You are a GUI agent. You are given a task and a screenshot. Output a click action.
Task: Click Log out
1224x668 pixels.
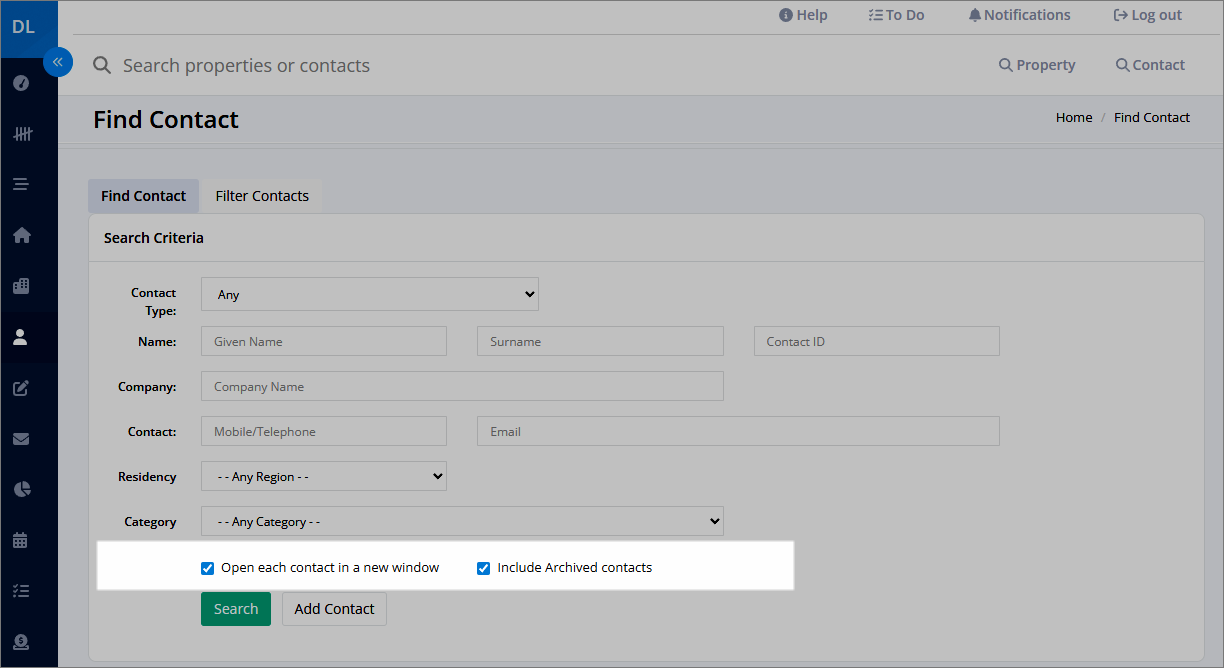coord(1148,15)
